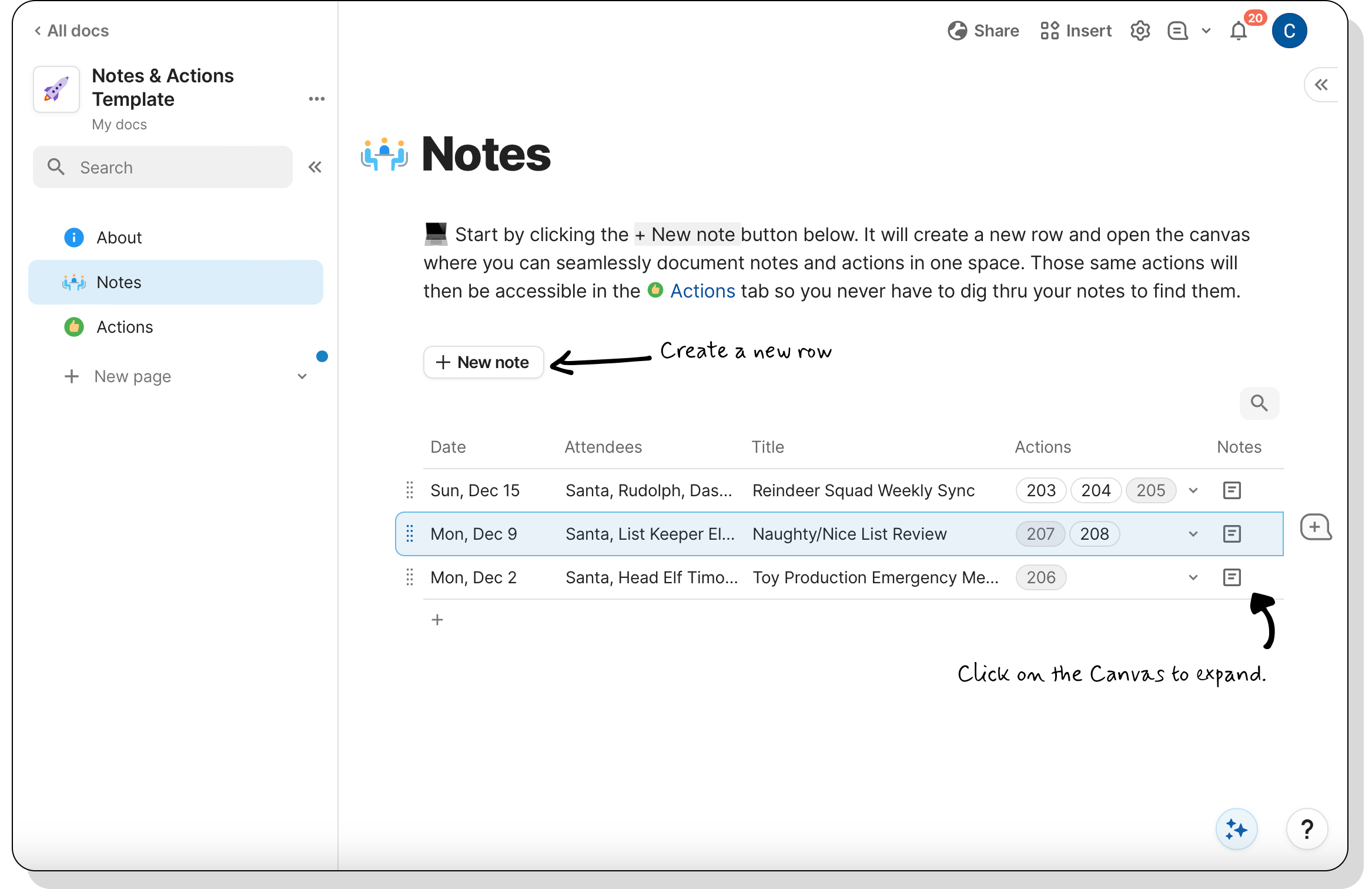Open canvas notes icon for Toy Production row
The height and width of the screenshot is (889, 1372).
pyautogui.click(x=1232, y=577)
